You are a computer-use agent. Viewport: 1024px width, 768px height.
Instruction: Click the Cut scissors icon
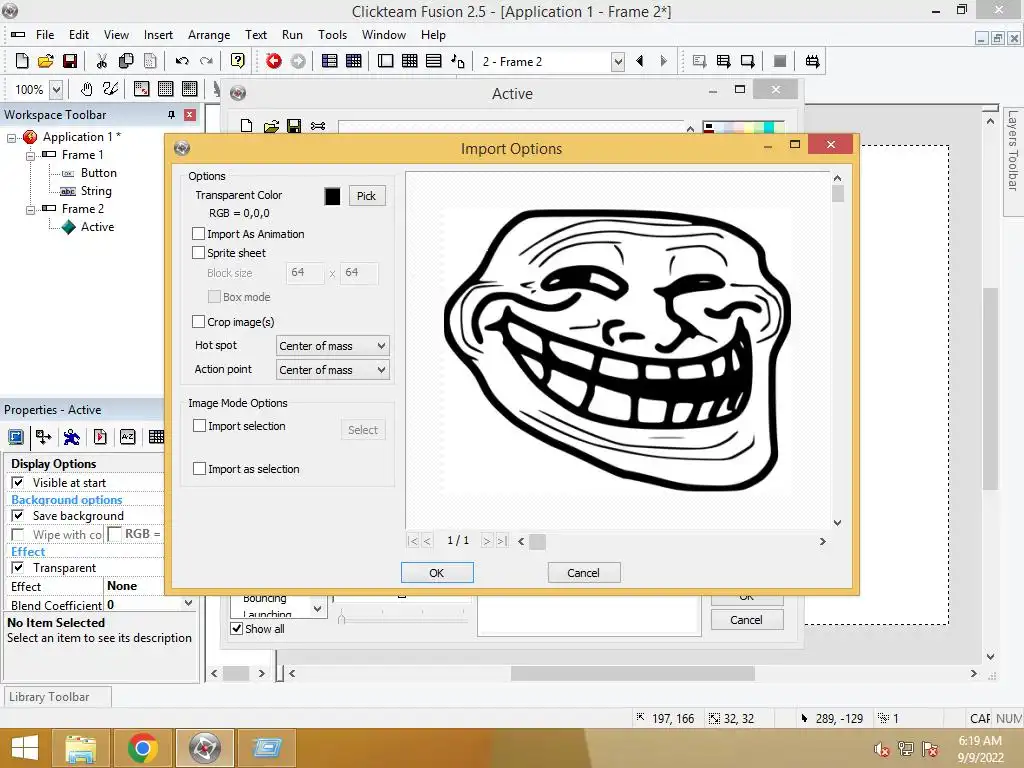102,61
